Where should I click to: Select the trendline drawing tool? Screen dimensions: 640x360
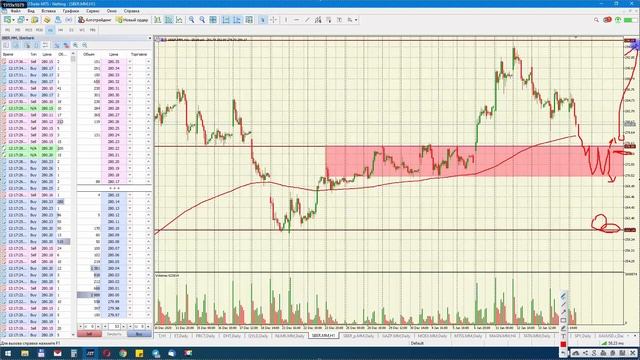click(x=307, y=20)
